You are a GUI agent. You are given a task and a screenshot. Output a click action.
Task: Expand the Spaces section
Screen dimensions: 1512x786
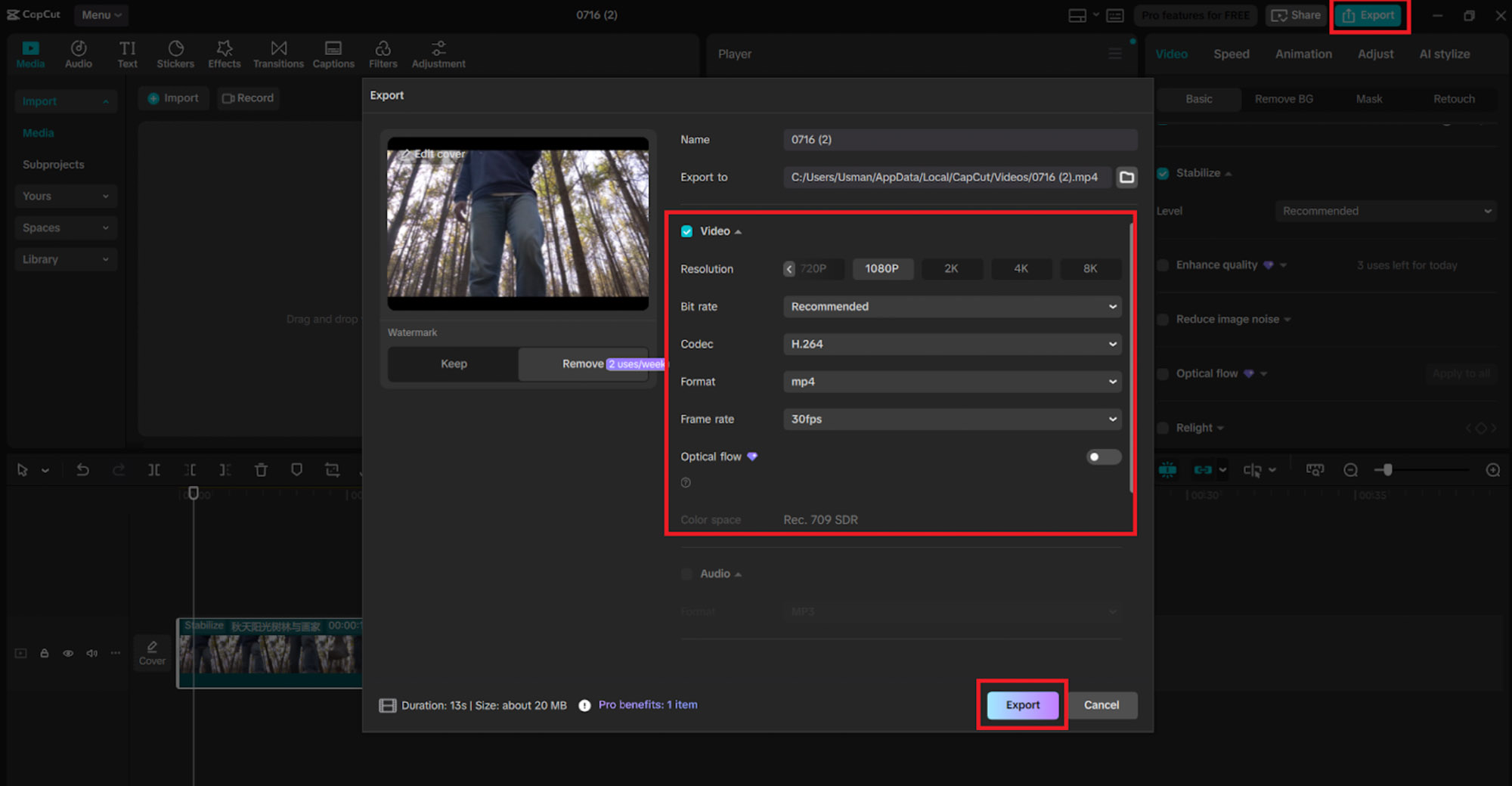66,227
